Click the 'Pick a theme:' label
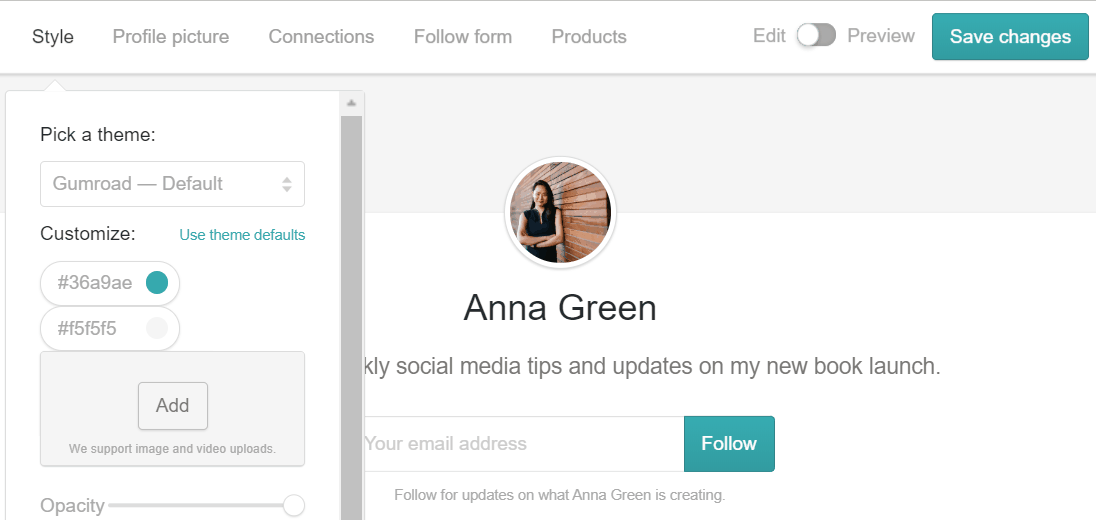Image resolution: width=1096 pixels, height=520 pixels. click(x=98, y=134)
